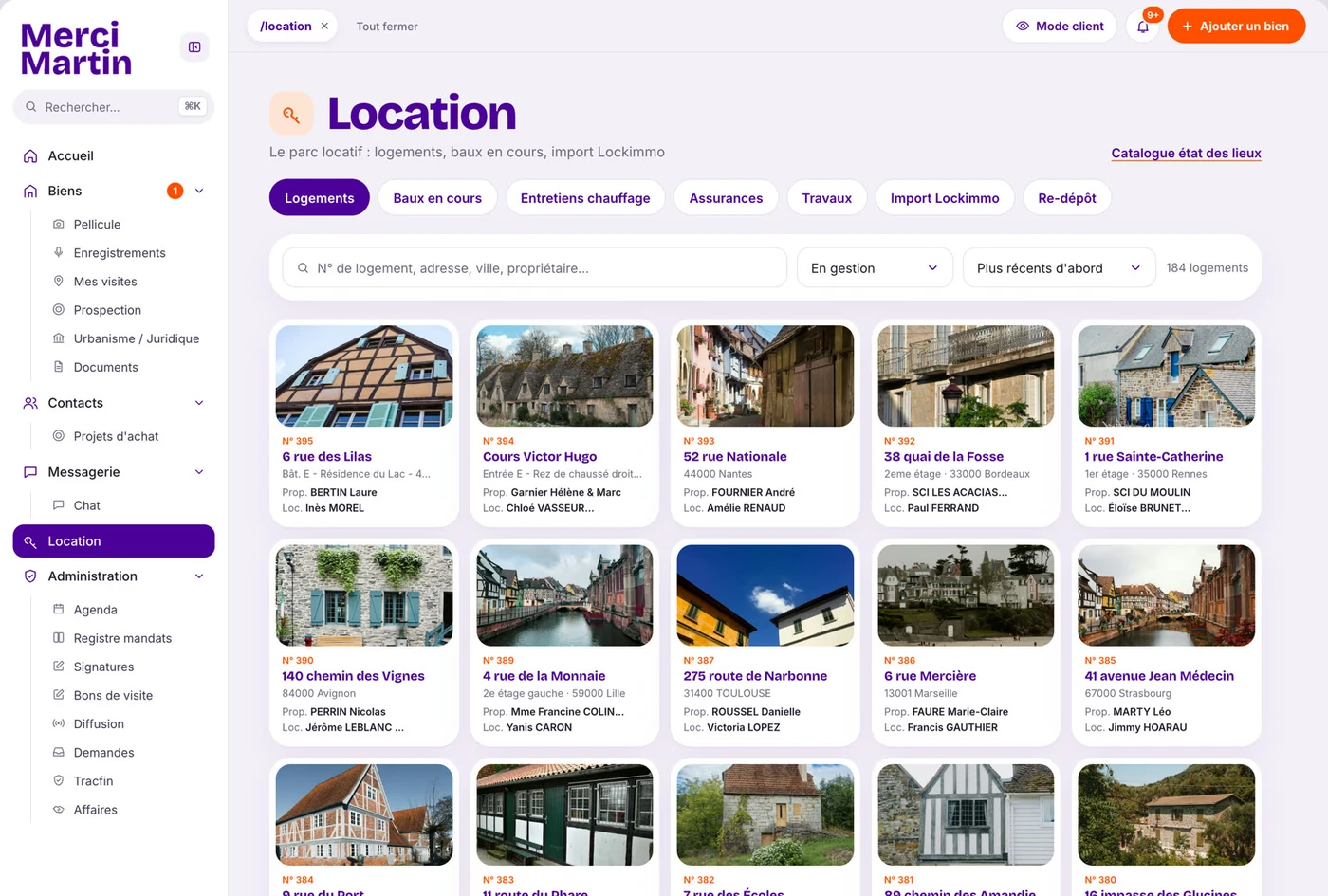Image resolution: width=1328 pixels, height=896 pixels.
Task: Collapse the Biens section chevron
Action: pyautogui.click(x=199, y=191)
